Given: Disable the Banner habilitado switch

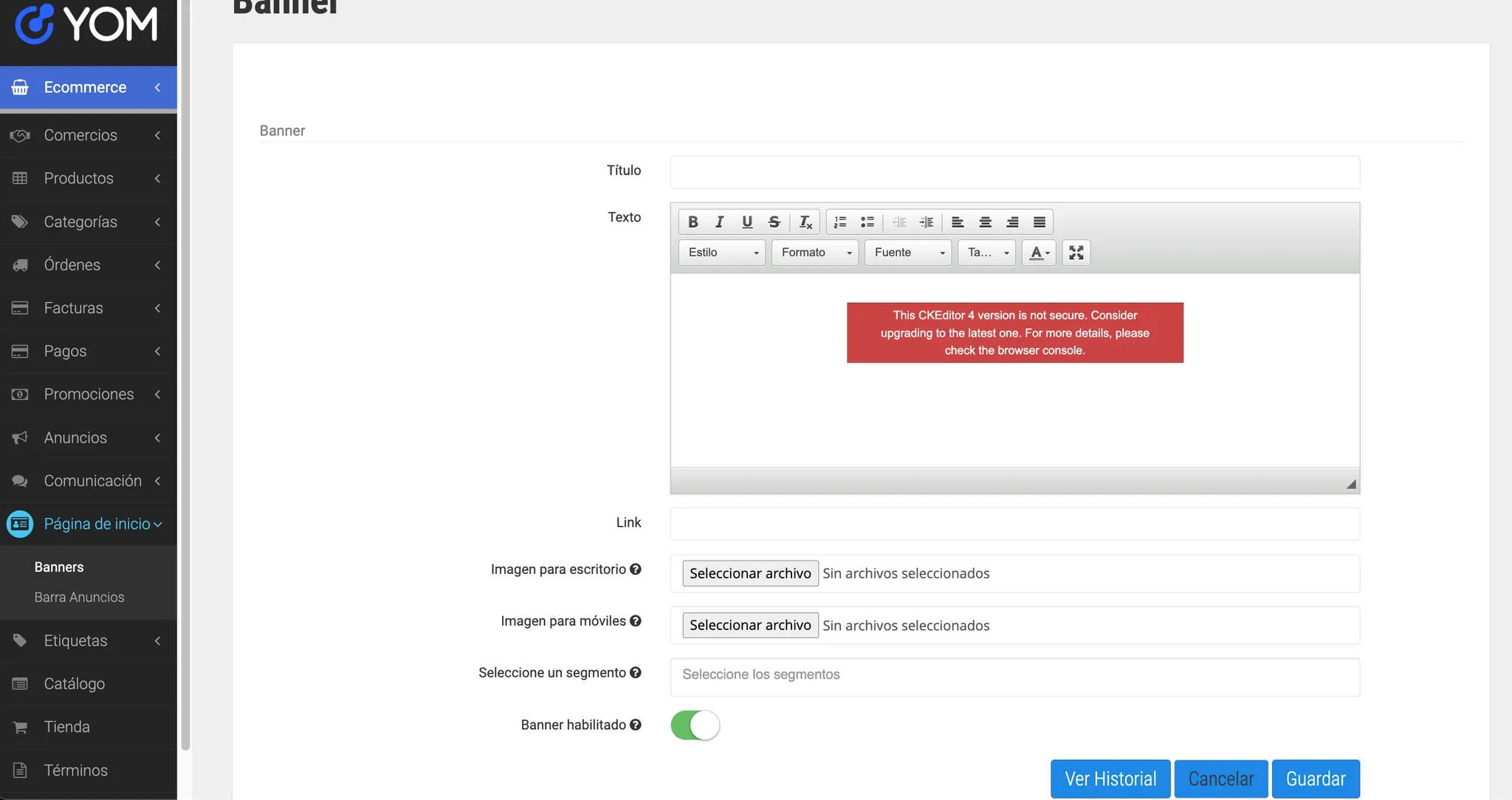Looking at the screenshot, I should [695, 725].
